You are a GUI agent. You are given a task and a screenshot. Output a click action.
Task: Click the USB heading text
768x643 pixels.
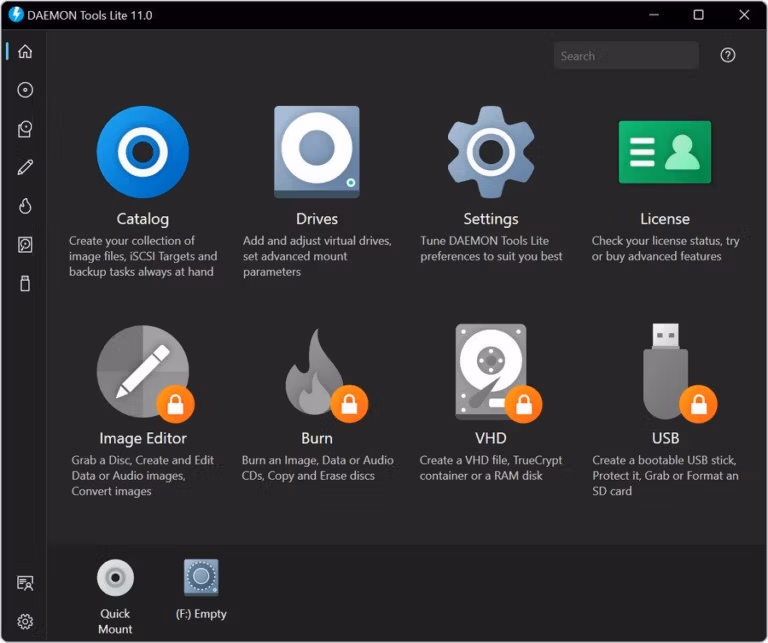665,438
